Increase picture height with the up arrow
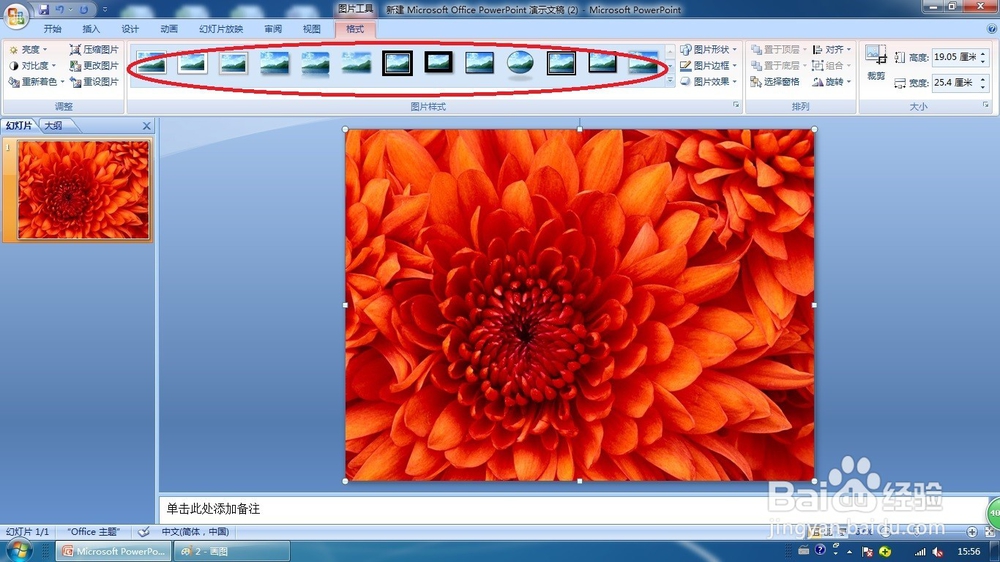The height and width of the screenshot is (562, 1000). 983,54
